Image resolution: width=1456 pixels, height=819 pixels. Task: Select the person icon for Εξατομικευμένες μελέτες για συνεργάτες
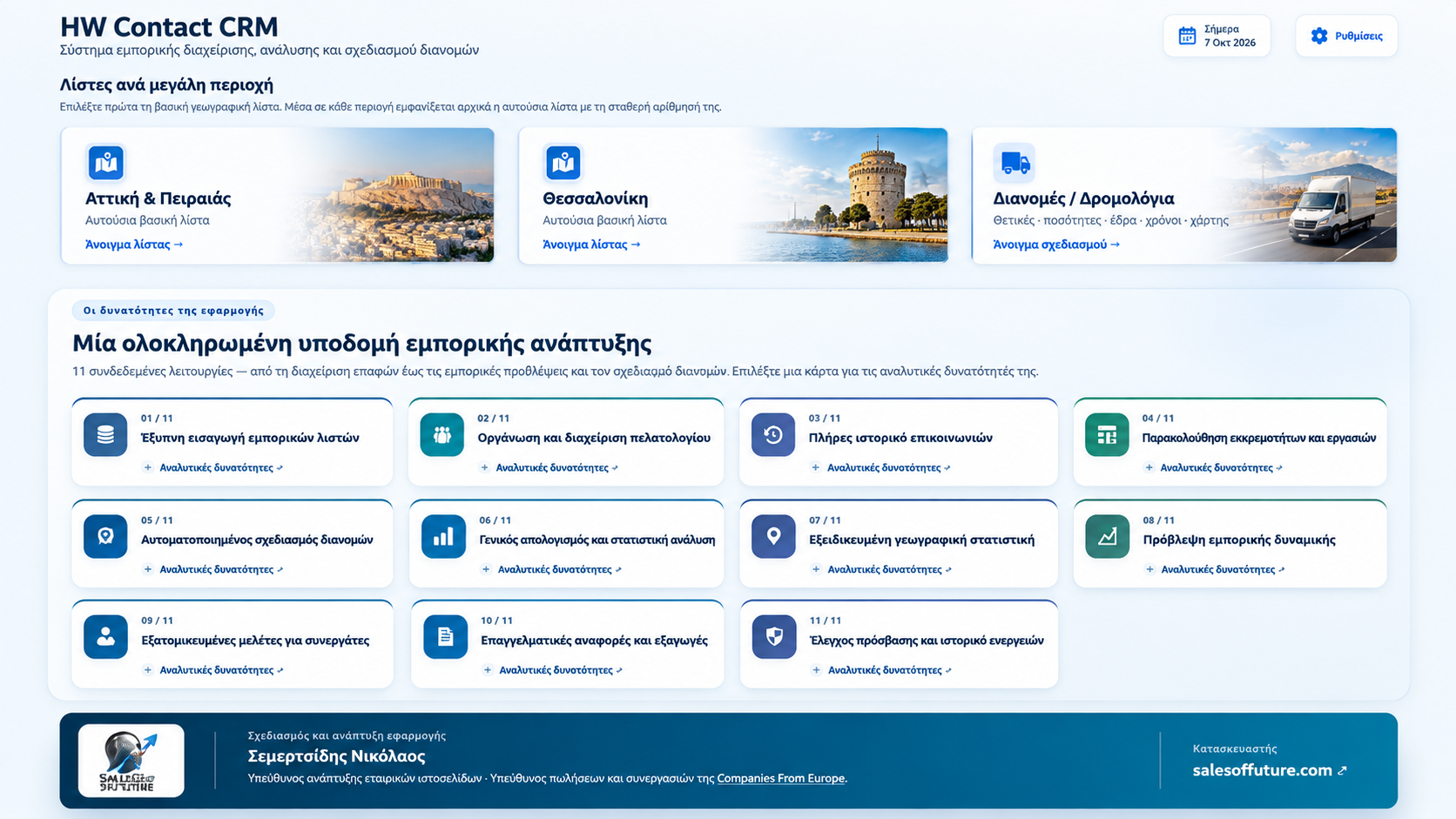tap(105, 637)
